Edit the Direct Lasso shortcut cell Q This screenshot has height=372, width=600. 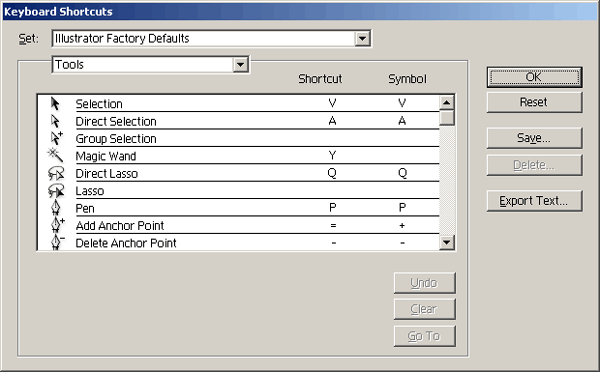tap(332, 173)
